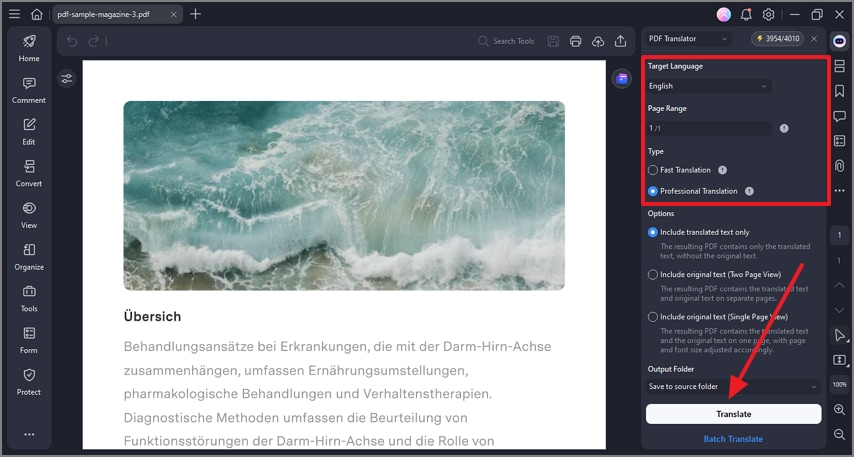
Task: Open the View tools
Action: [29, 215]
